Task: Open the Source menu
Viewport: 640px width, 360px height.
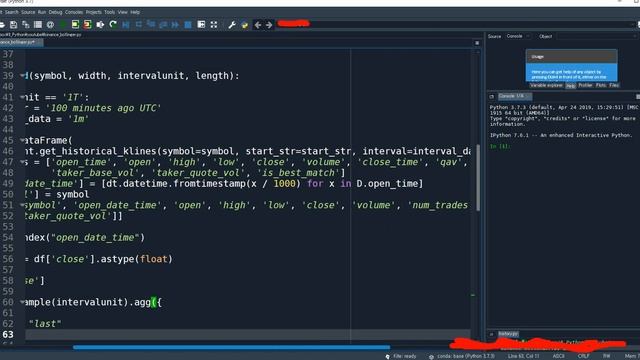Action: pyautogui.click(x=28, y=12)
